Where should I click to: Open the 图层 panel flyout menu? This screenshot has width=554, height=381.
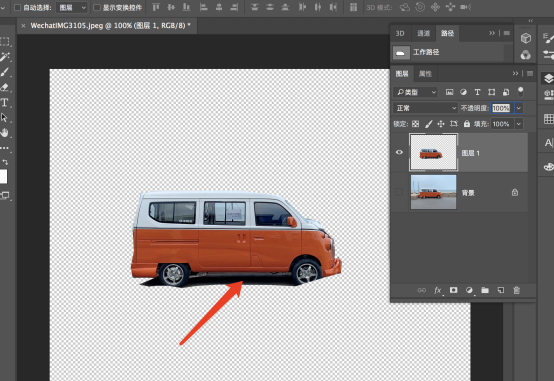point(530,74)
